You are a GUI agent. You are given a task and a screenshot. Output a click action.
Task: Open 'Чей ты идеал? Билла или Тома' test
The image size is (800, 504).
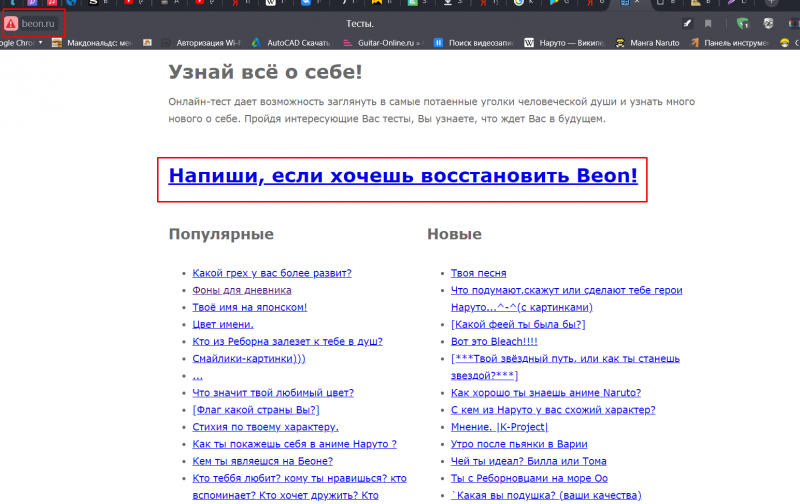pyautogui.click(x=529, y=461)
